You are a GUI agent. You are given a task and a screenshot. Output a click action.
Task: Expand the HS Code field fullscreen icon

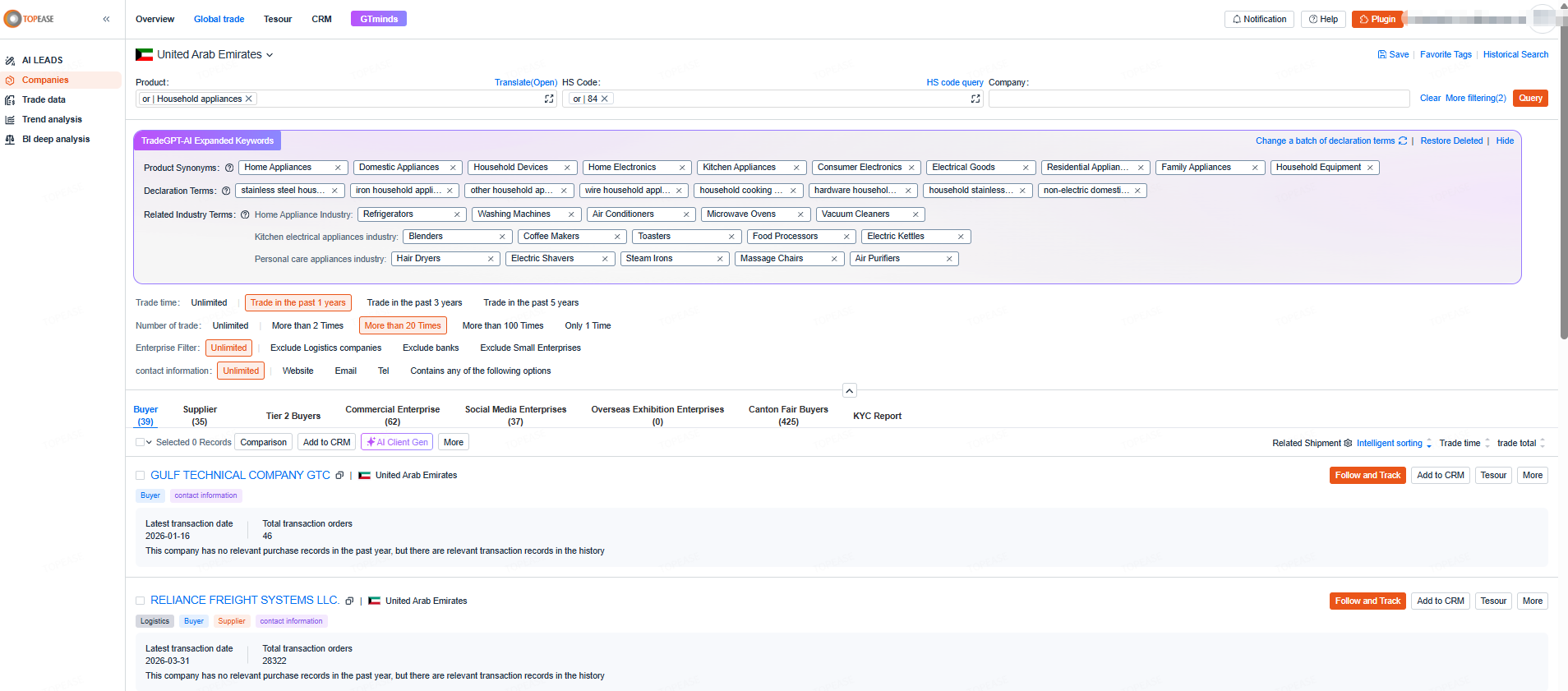pyautogui.click(x=975, y=99)
